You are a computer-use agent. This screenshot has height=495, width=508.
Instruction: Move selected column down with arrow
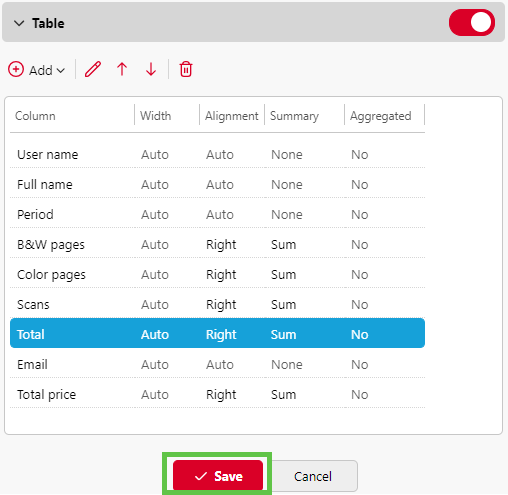coord(151,70)
